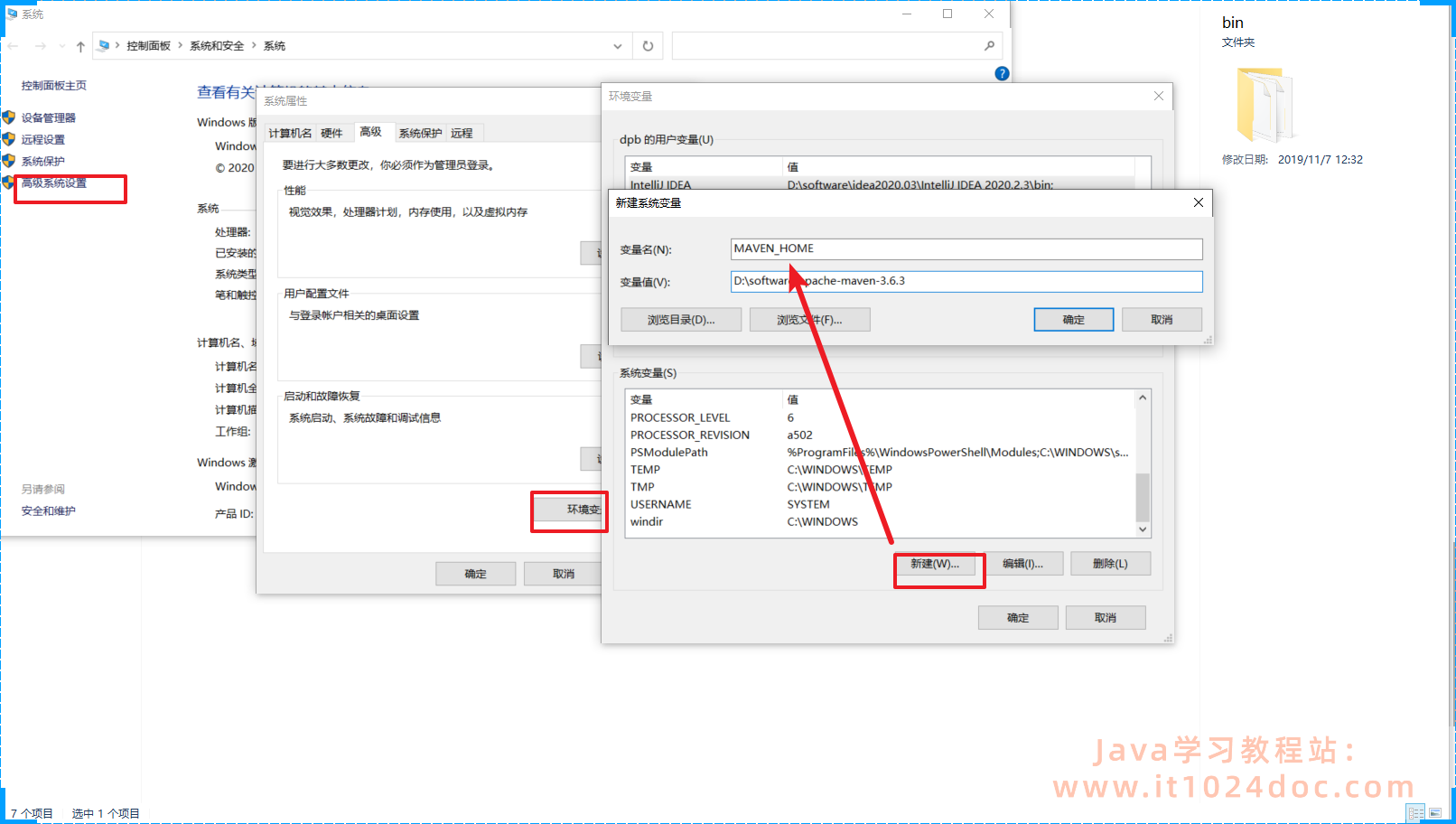This screenshot has height=824, width=1456.
Task: Click the system variables scrollbar thumb
Action: pyautogui.click(x=1143, y=496)
